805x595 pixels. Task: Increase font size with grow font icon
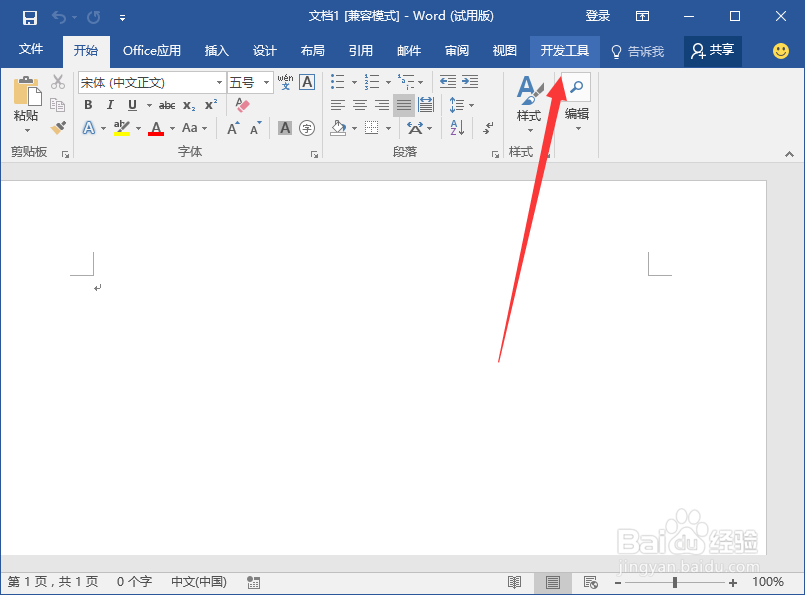click(x=233, y=128)
